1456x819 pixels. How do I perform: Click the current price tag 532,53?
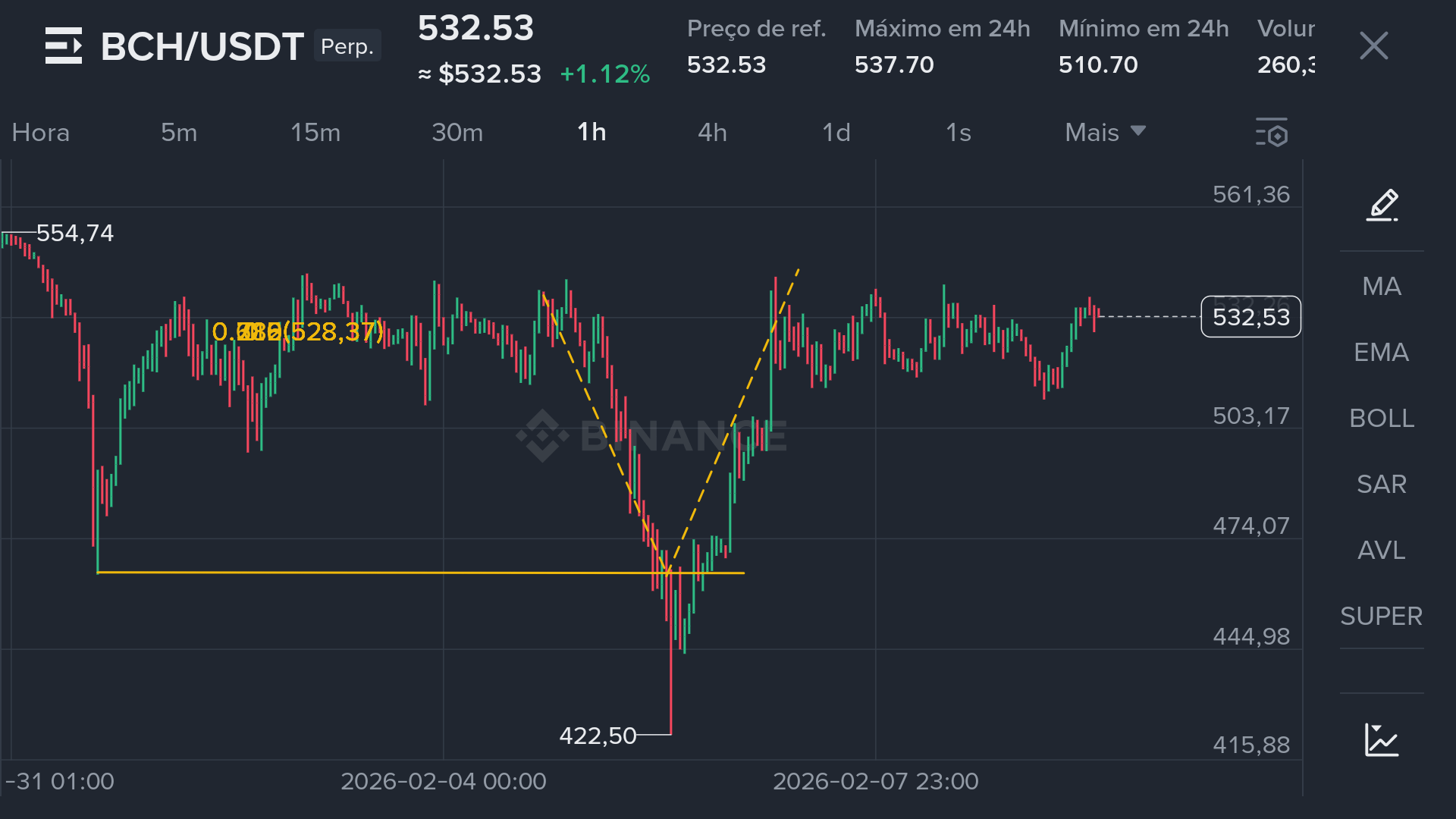pos(1250,317)
